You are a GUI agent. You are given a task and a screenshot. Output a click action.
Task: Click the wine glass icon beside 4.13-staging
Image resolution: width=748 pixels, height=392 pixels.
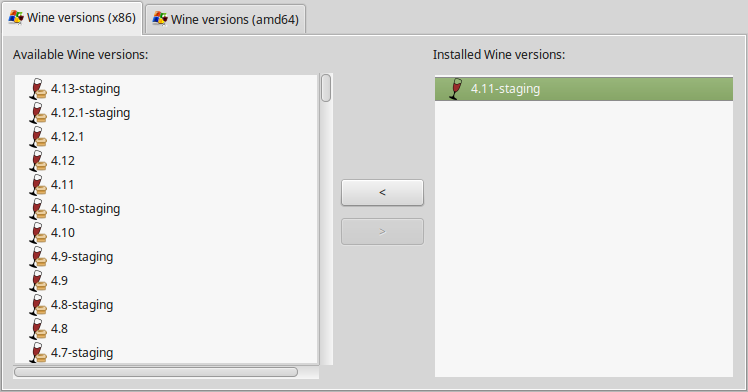click(38, 89)
